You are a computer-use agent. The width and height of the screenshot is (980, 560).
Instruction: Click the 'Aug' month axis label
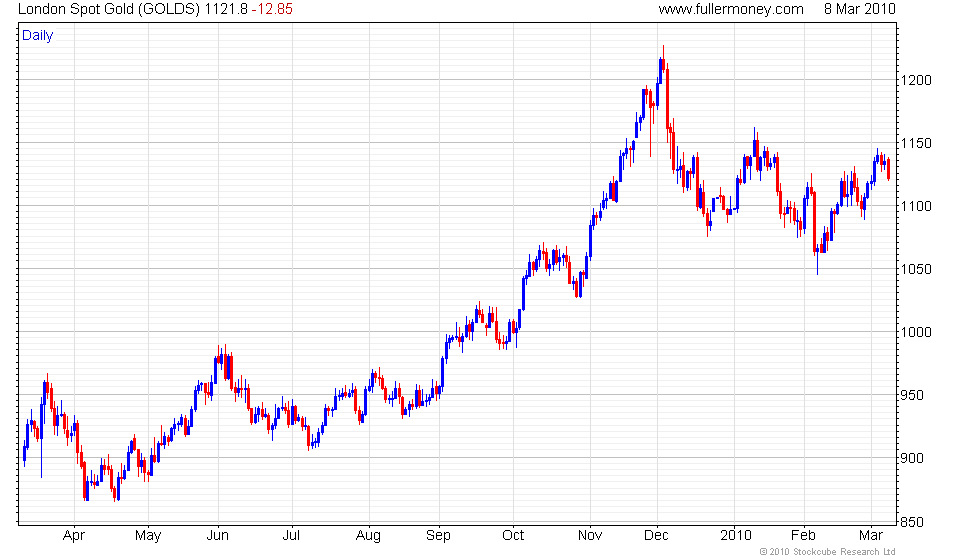tap(368, 536)
